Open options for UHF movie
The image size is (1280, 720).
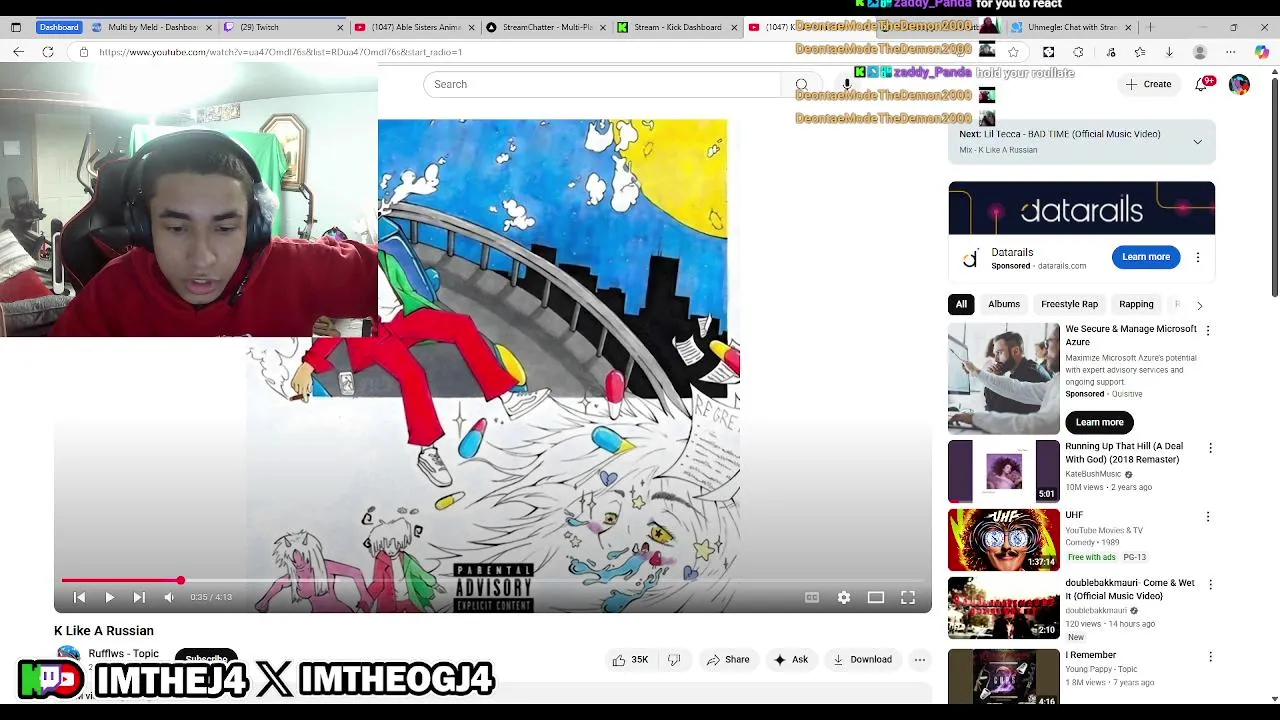click(1207, 517)
